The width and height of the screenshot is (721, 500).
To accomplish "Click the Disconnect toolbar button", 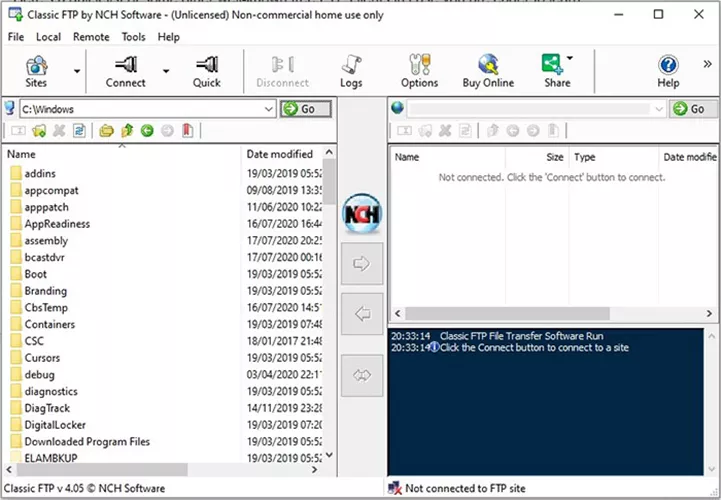I will click(282, 71).
